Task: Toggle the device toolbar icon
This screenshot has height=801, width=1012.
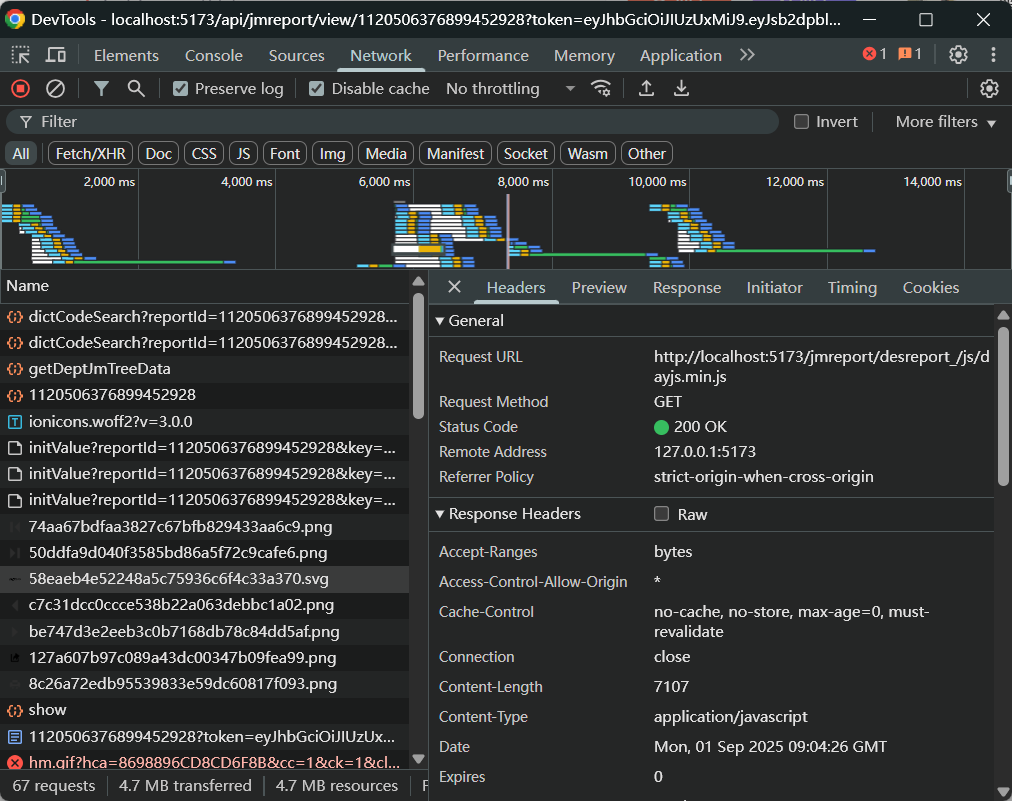Action: coord(56,56)
